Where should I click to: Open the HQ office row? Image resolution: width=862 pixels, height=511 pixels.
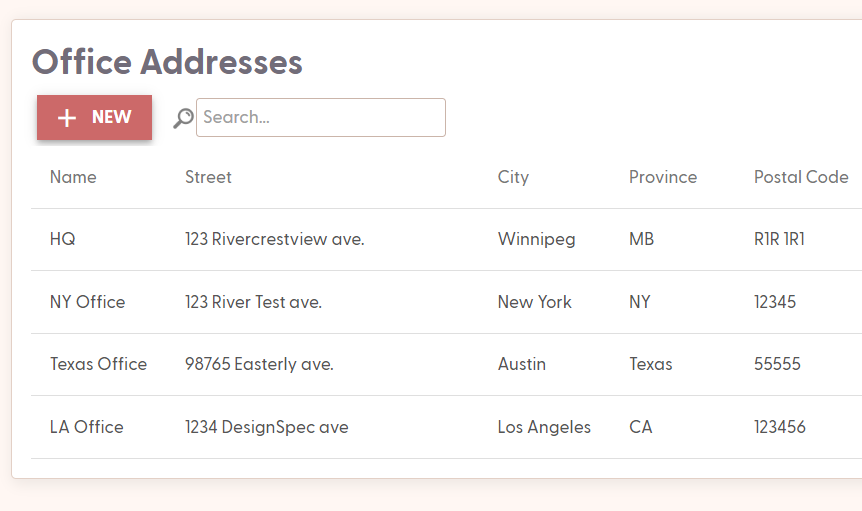(446, 239)
